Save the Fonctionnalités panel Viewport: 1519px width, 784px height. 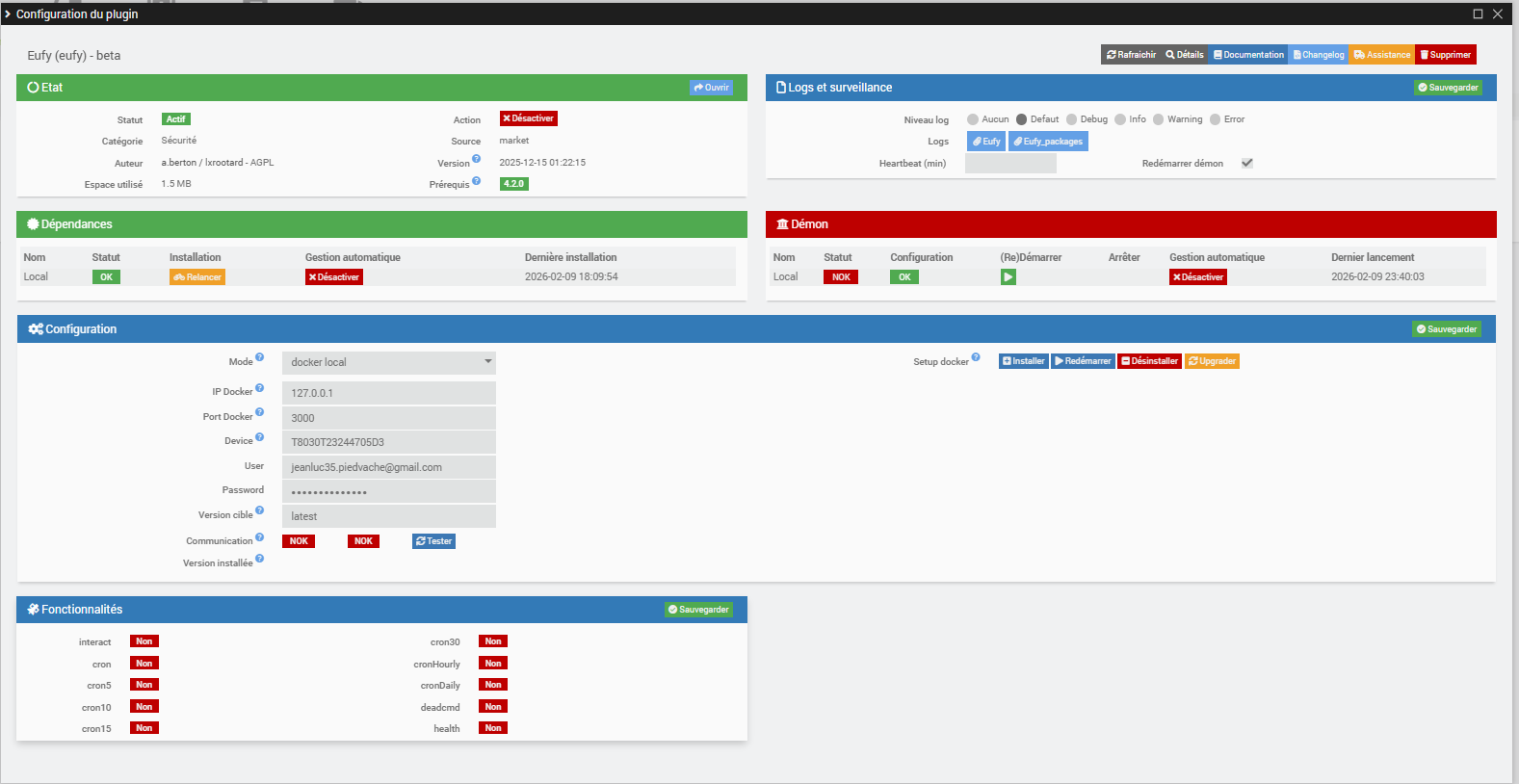pos(699,610)
